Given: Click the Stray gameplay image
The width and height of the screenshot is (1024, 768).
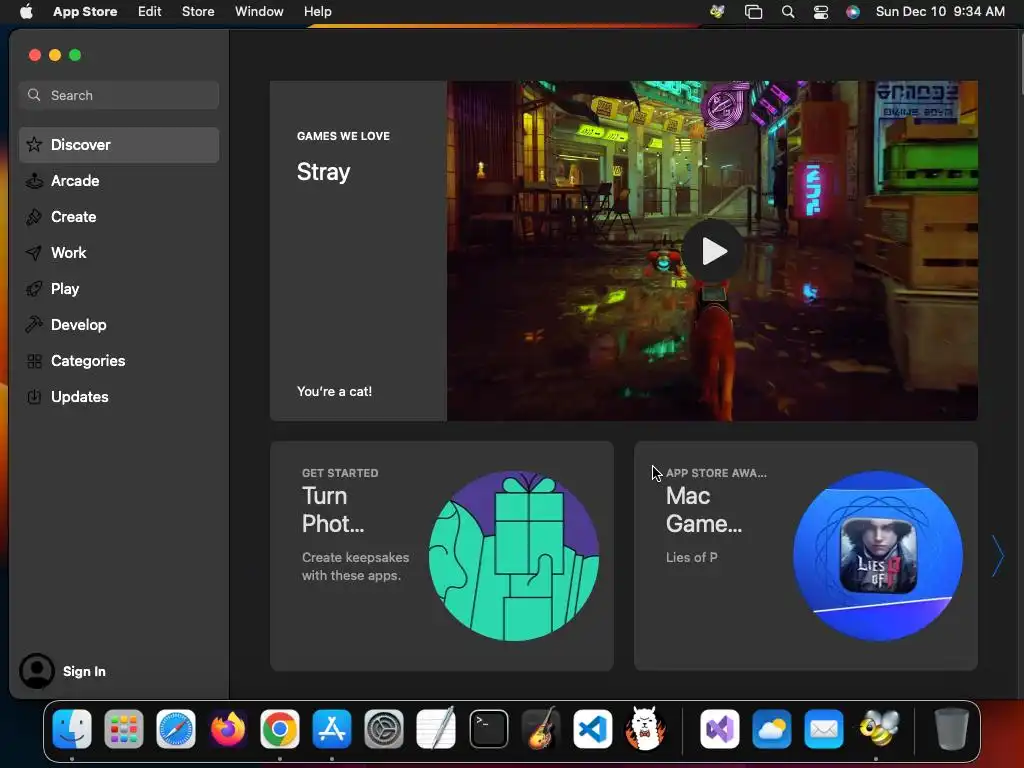Looking at the screenshot, I should tap(712, 251).
